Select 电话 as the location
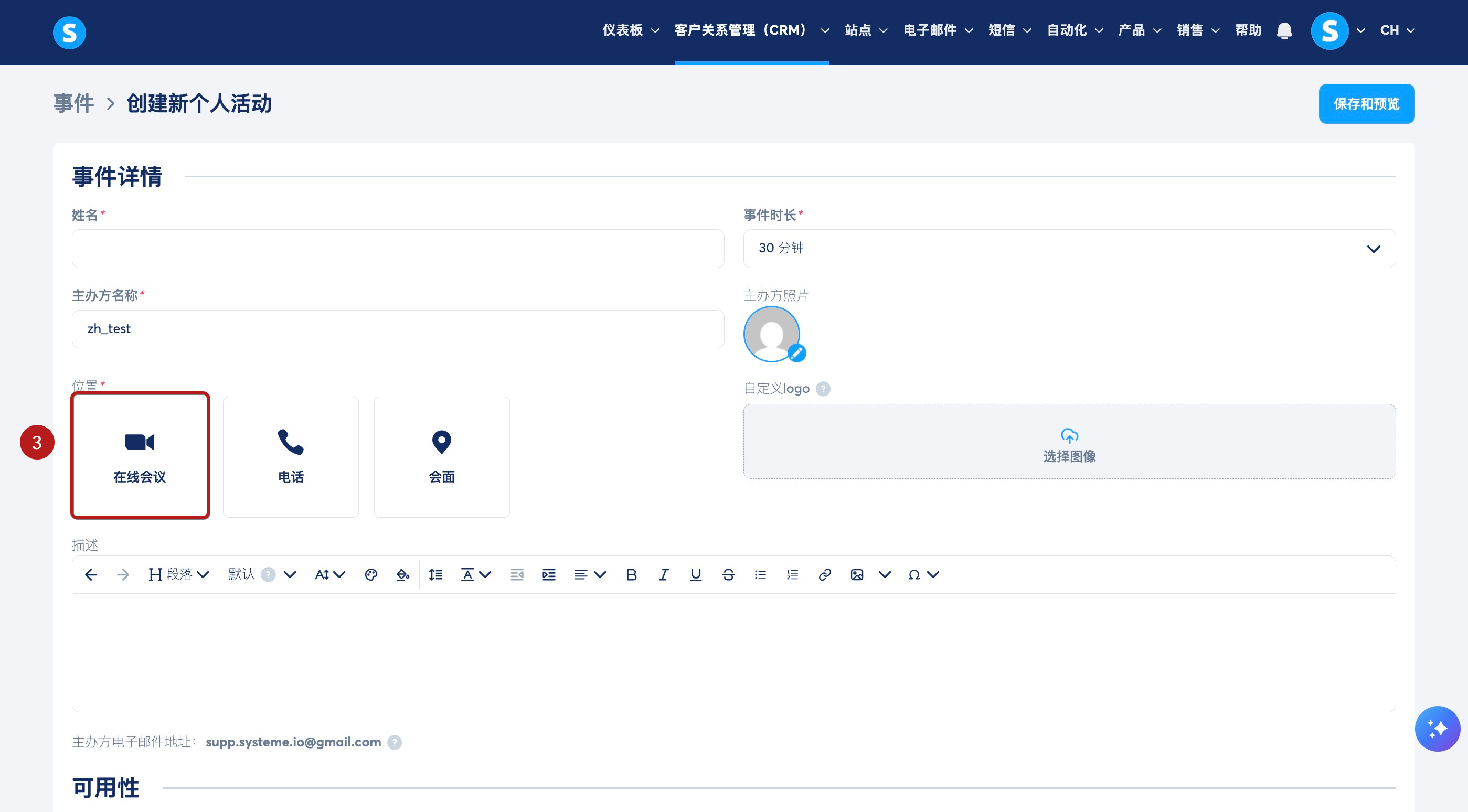The width and height of the screenshot is (1468, 812). pos(291,457)
